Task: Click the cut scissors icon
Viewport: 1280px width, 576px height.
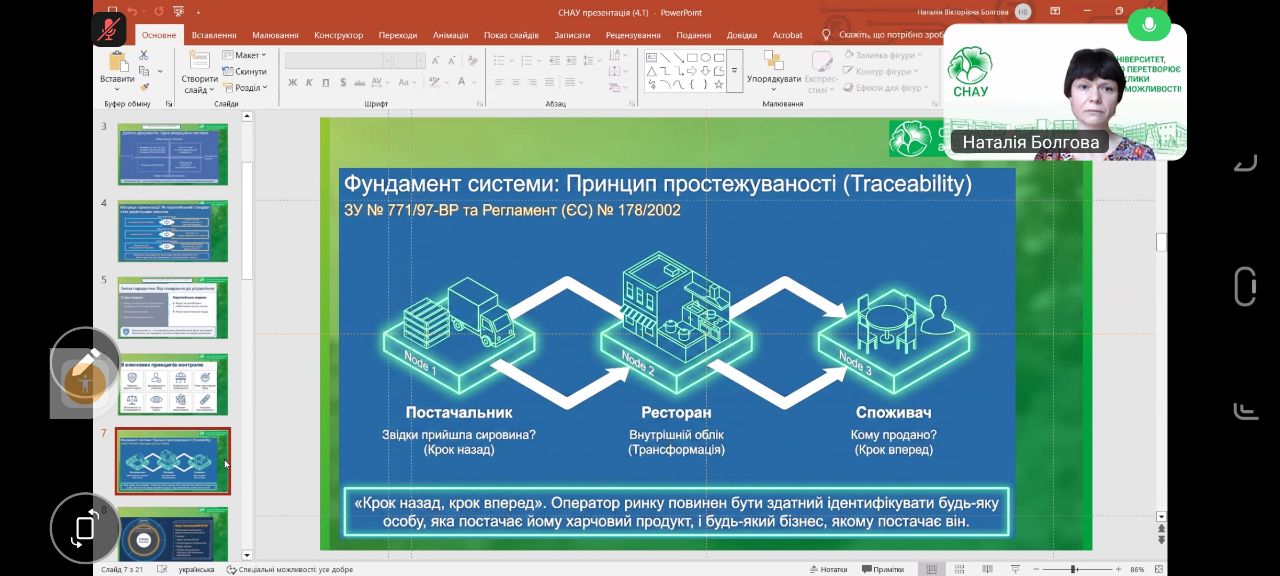Action: (x=145, y=56)
